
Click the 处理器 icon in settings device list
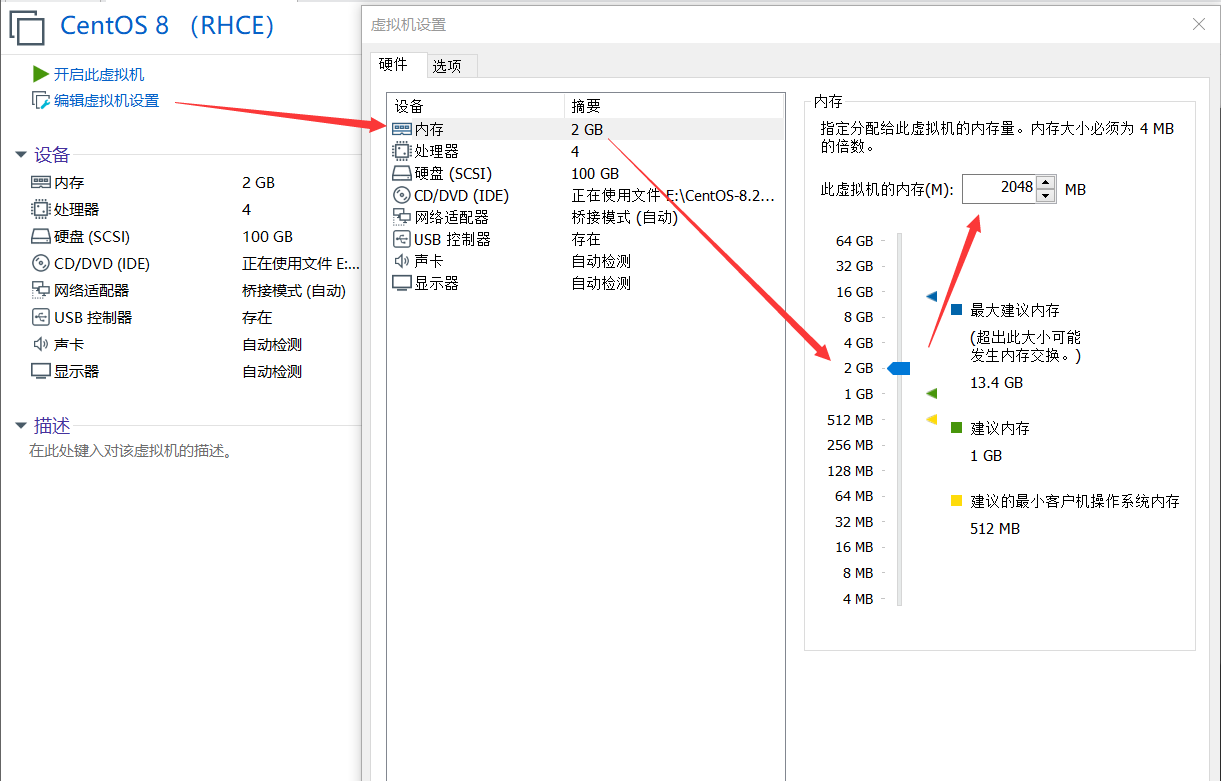(402, 151)
